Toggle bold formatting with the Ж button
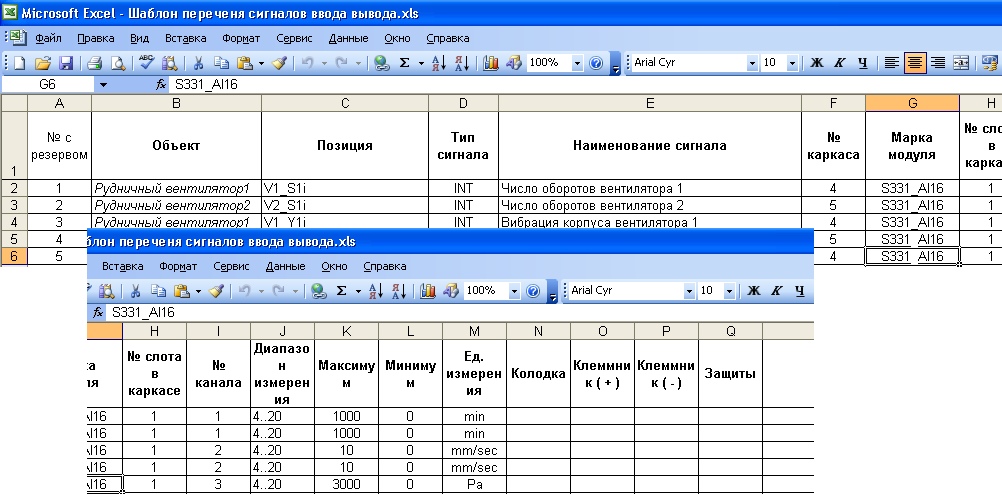Screen dimensions: 1002x494 [816, 63]
